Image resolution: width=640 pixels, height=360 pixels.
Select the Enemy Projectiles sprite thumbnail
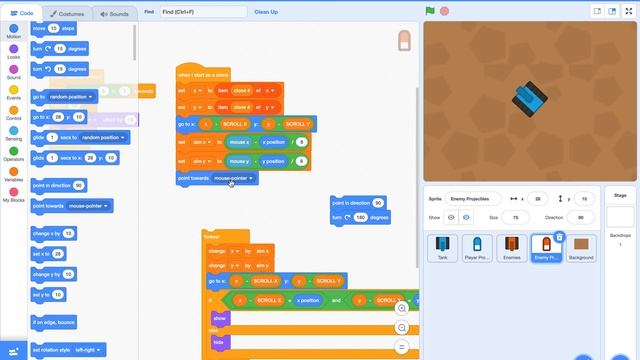(546, 248)
